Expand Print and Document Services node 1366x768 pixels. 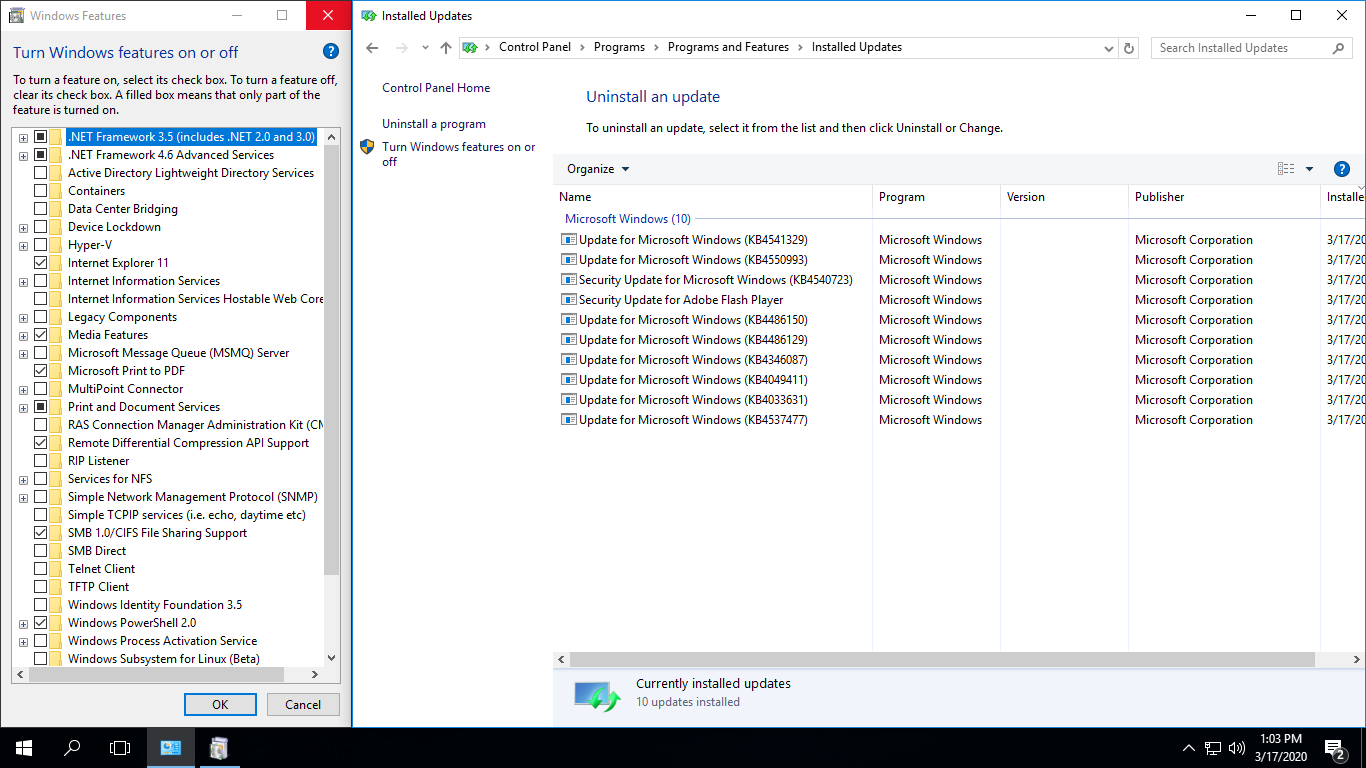coord(23,407)
